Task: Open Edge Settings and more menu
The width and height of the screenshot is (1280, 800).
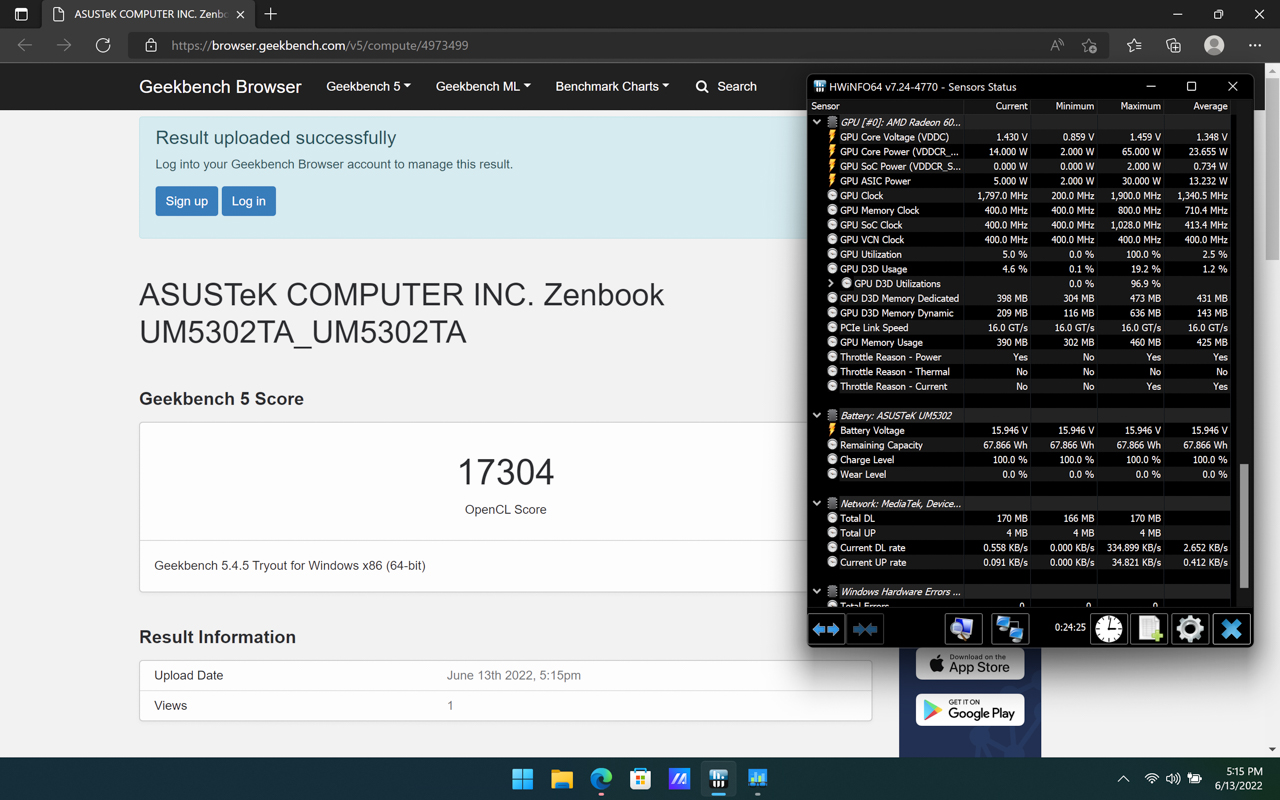Action: [x=1255, y=45]
